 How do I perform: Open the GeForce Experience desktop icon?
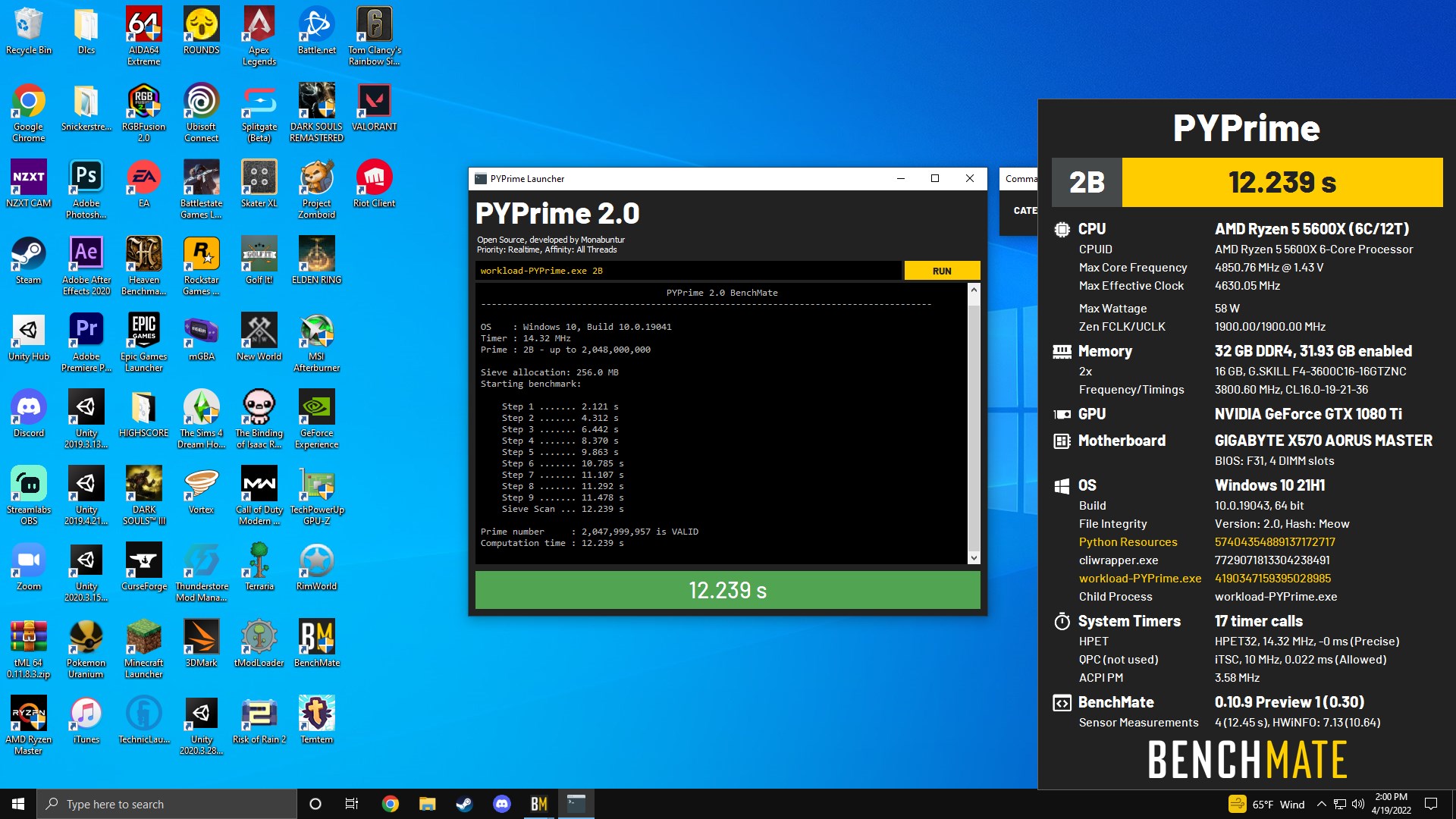click(x=316, y=419)
